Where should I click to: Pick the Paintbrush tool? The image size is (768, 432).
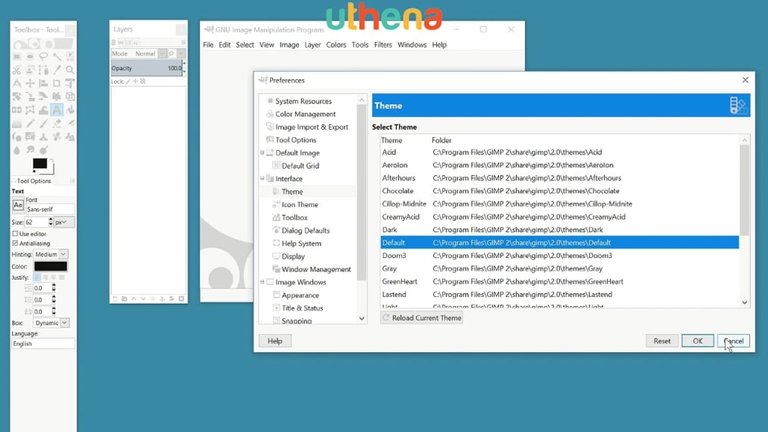(43, 123)
